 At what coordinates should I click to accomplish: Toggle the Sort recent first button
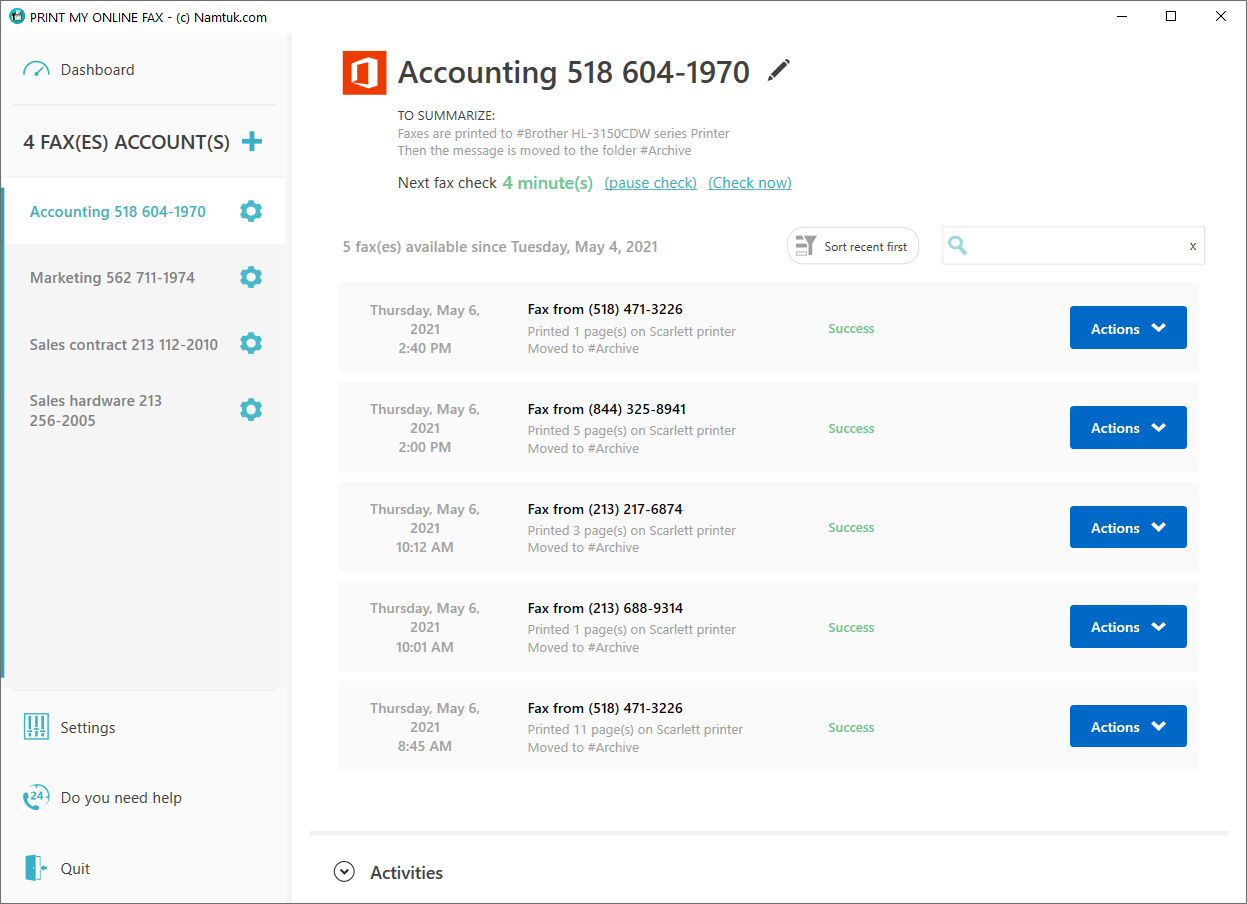coord(853,246)
